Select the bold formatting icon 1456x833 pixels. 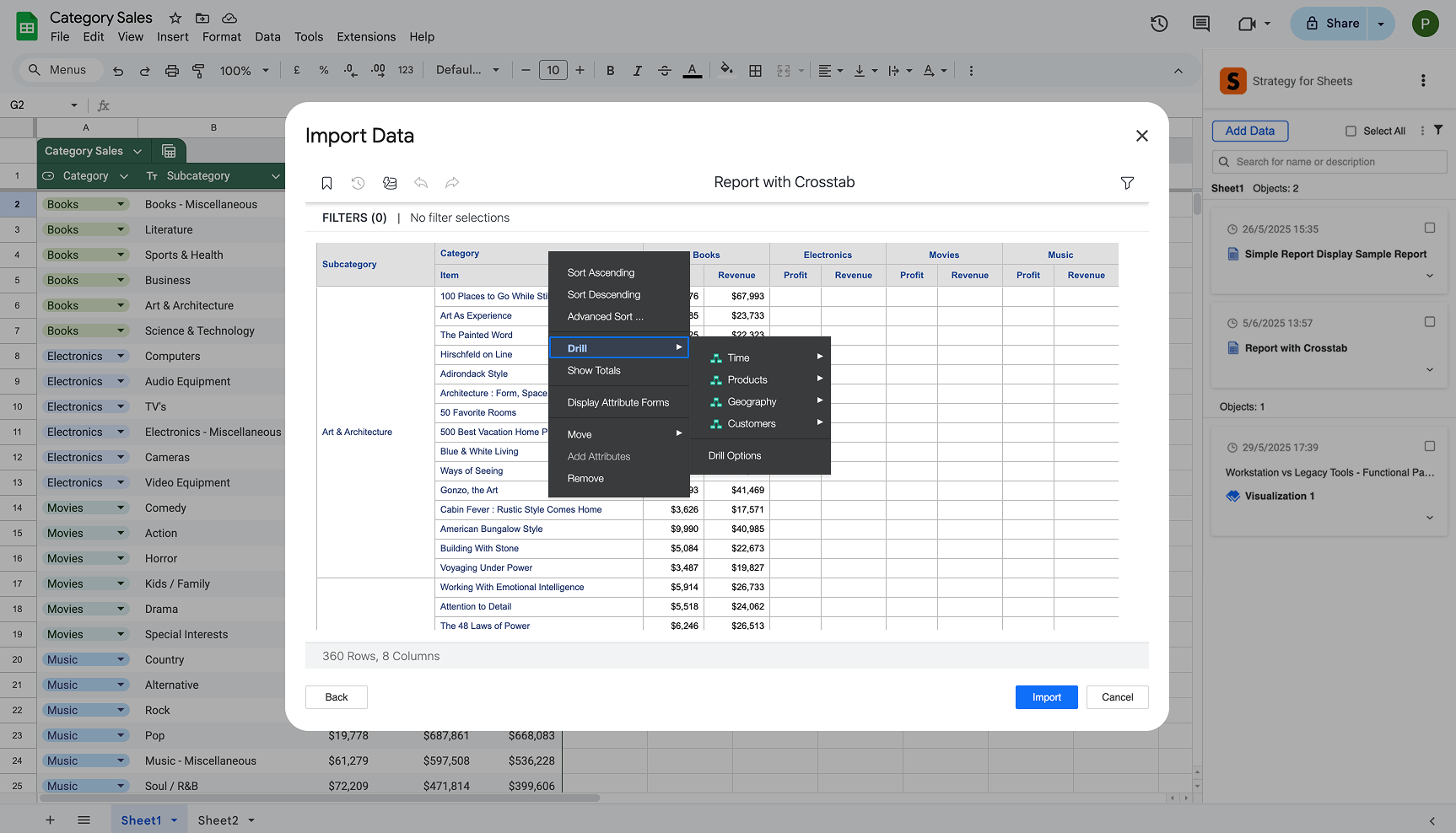pos(610,70)
